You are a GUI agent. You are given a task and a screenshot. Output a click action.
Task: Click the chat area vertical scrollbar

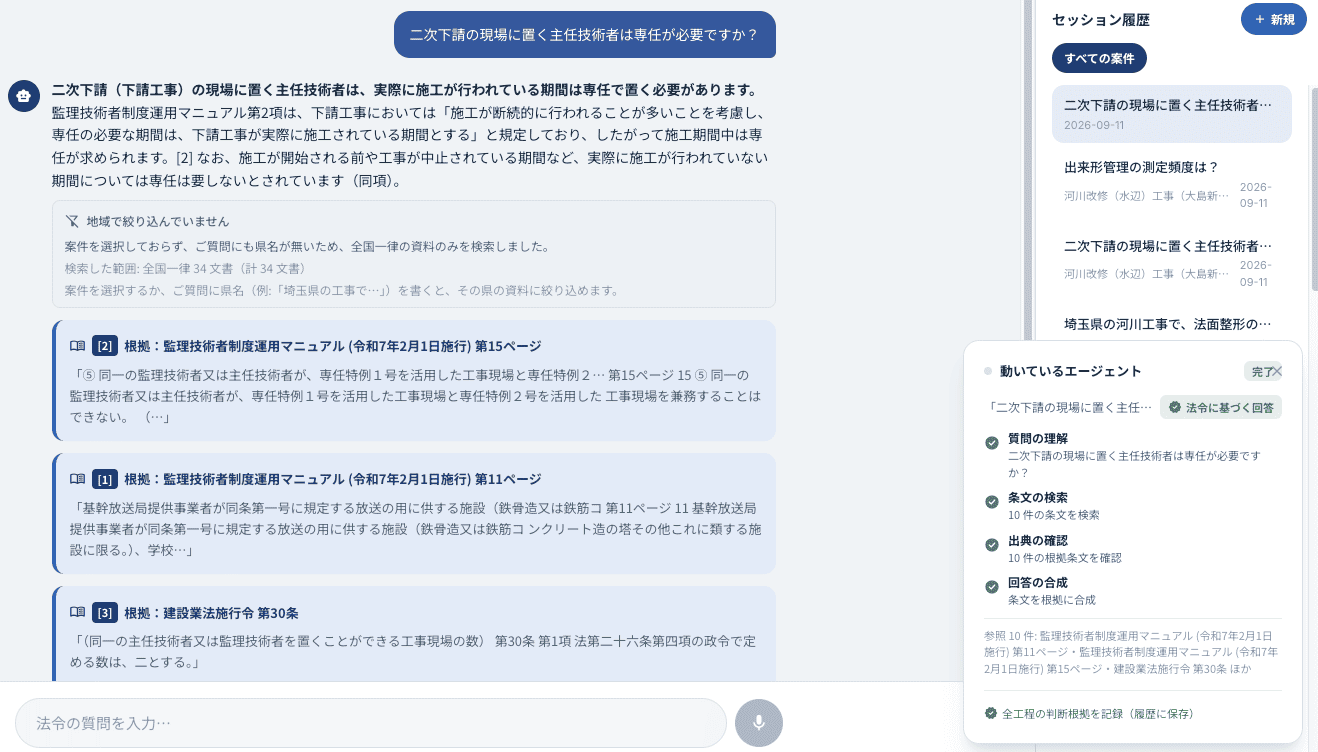pos(1028,170)
